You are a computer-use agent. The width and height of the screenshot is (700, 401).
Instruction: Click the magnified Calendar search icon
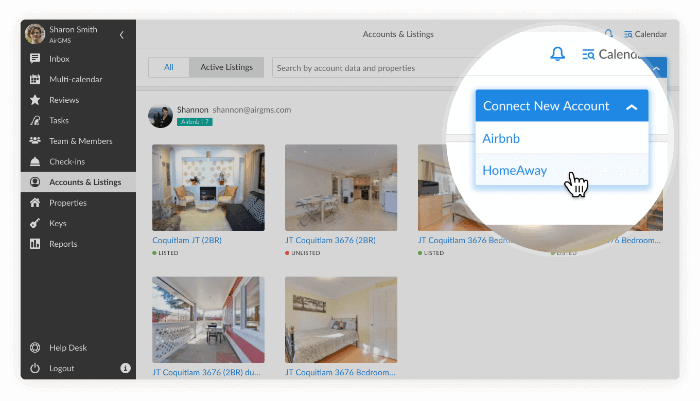[x=588, y=54]
